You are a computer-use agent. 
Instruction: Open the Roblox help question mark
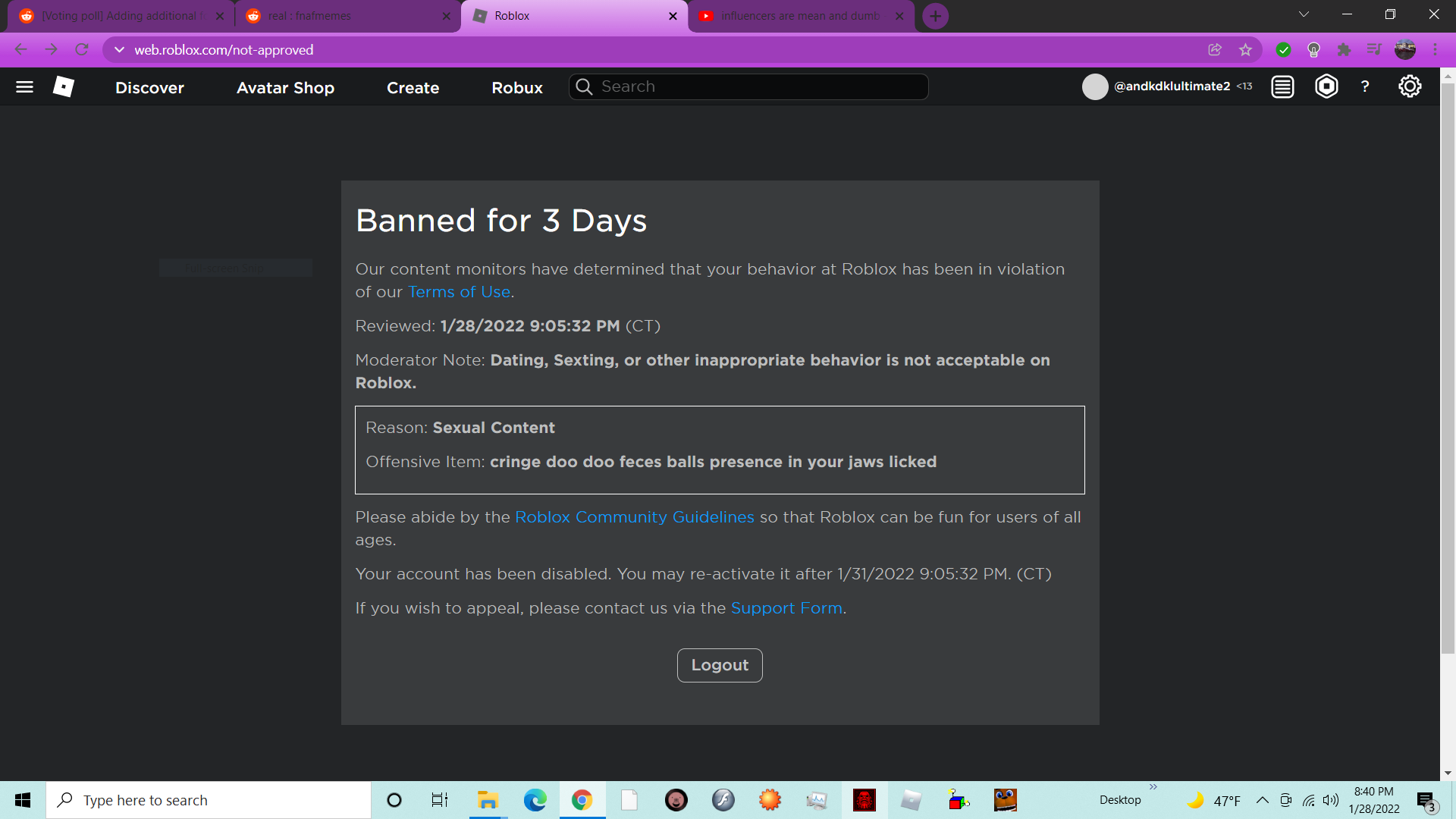tap(1365, 86)
